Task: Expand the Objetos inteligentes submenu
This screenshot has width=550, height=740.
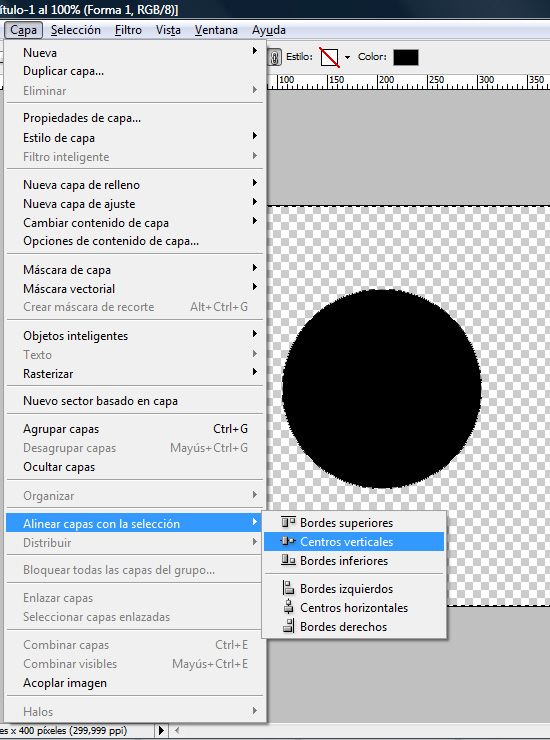Action: (135, 336)
